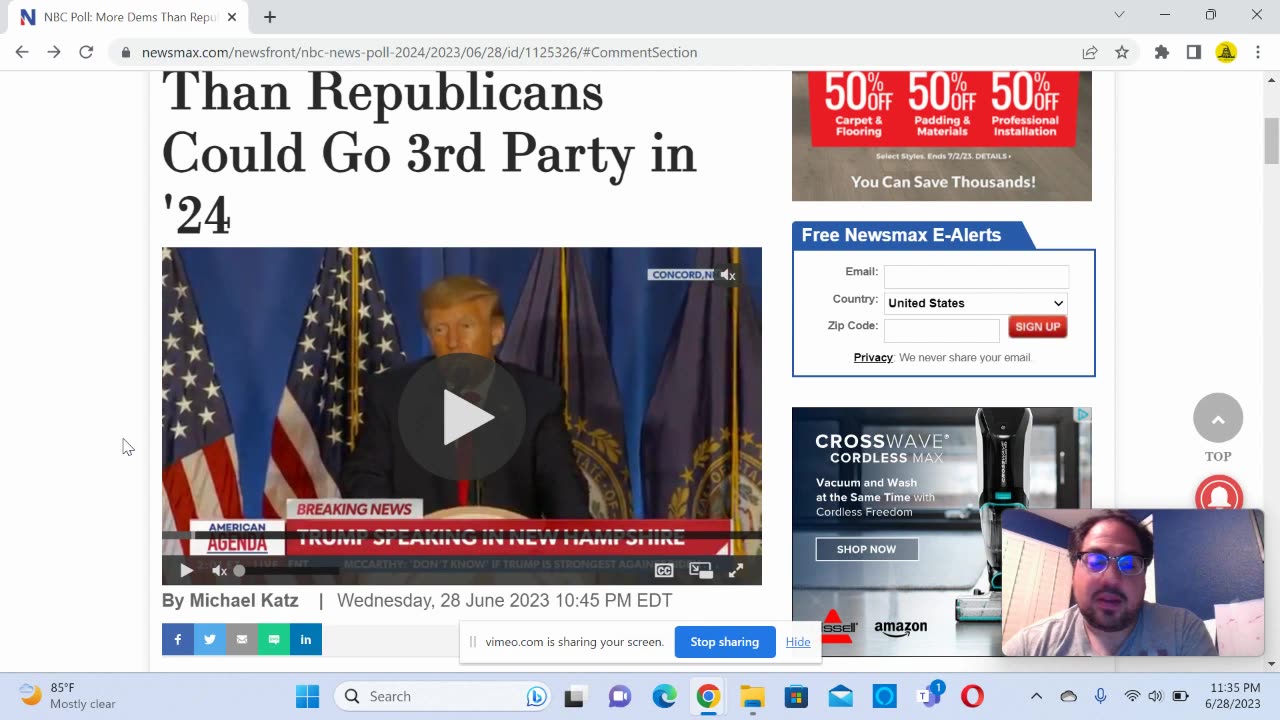1280x720 pixels.
Task: Click the author name Michael Katz
Action: (244, 600)
